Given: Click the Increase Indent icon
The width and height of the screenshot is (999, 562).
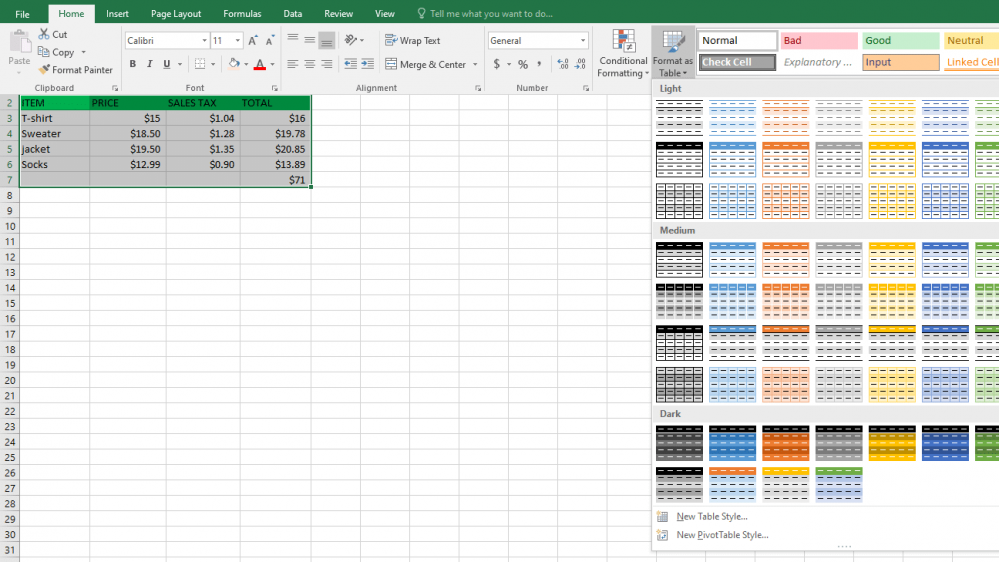Looking at the screenshot, I should point(368,64).
